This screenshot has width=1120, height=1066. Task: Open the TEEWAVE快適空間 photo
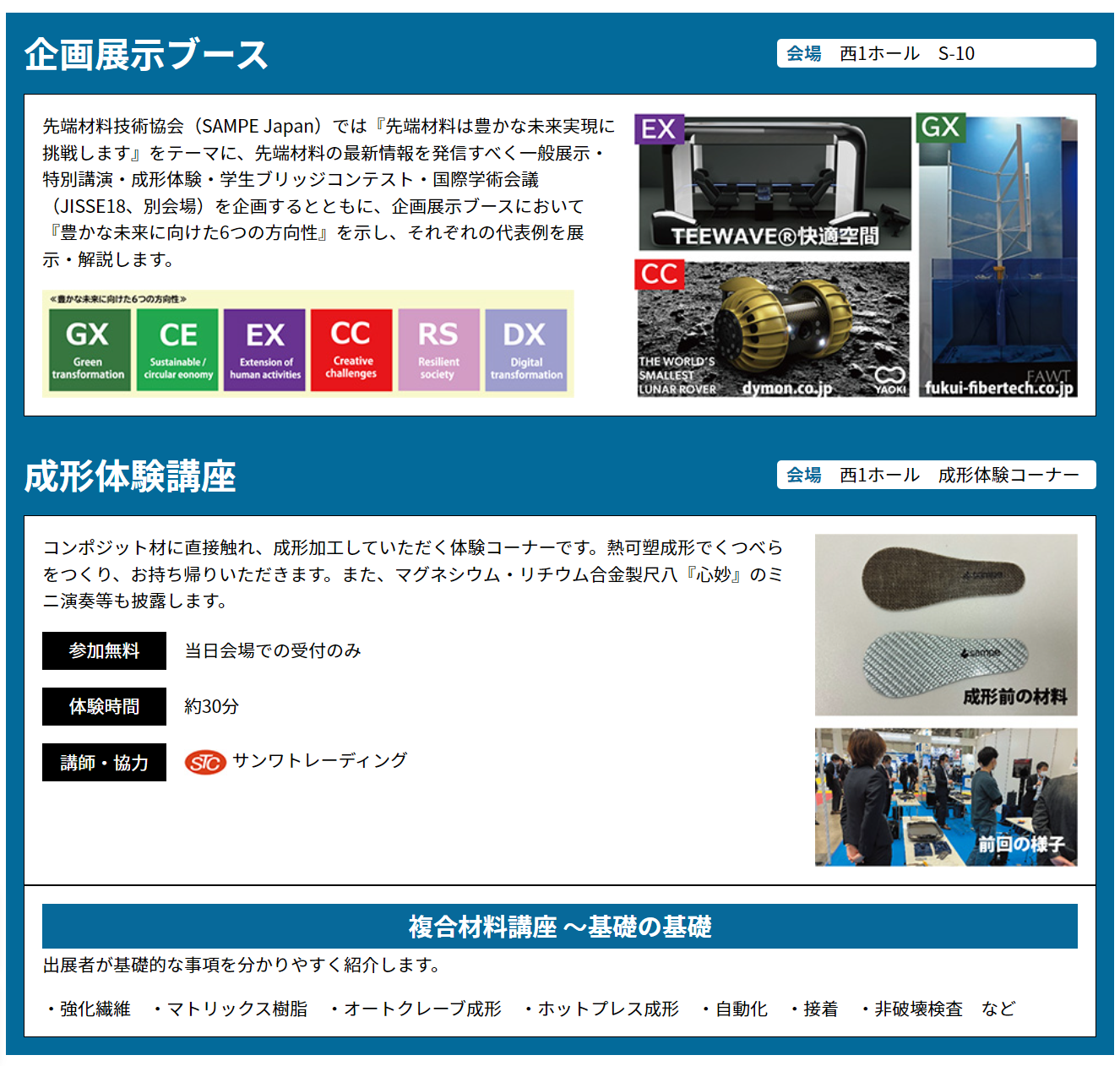point(774,182)
